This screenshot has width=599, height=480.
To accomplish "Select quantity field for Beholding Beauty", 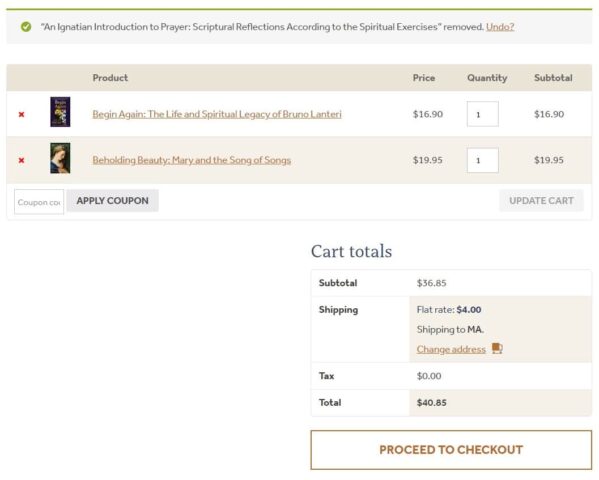I will [x=482, y=160].
